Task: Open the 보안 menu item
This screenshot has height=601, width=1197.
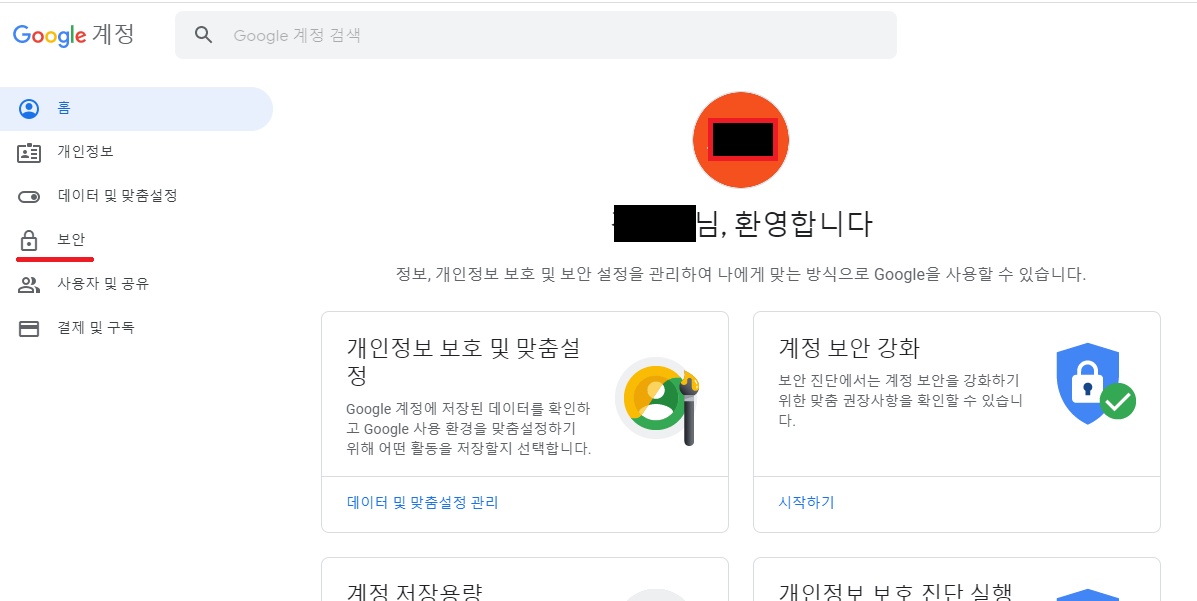Action: 71,240
